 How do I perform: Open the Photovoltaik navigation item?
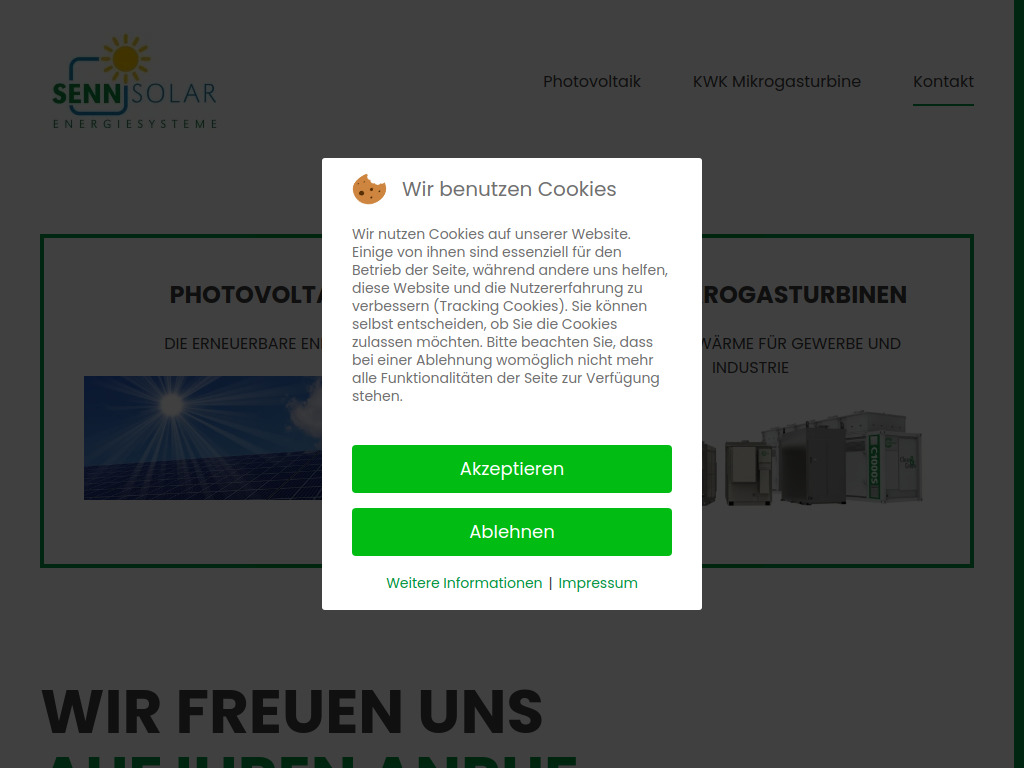pos(592,82)
